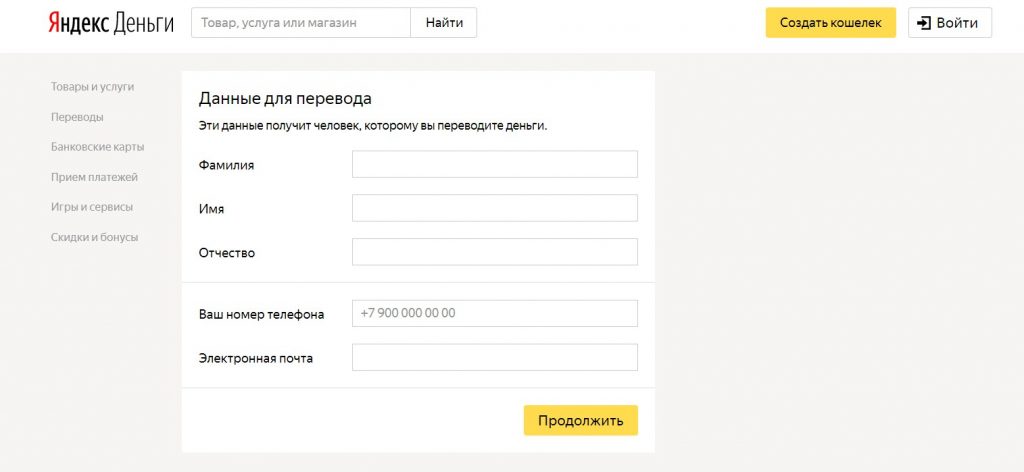1024x472 pixels.
Task: Focus the Имя text field
Action: tap(494, 208)
